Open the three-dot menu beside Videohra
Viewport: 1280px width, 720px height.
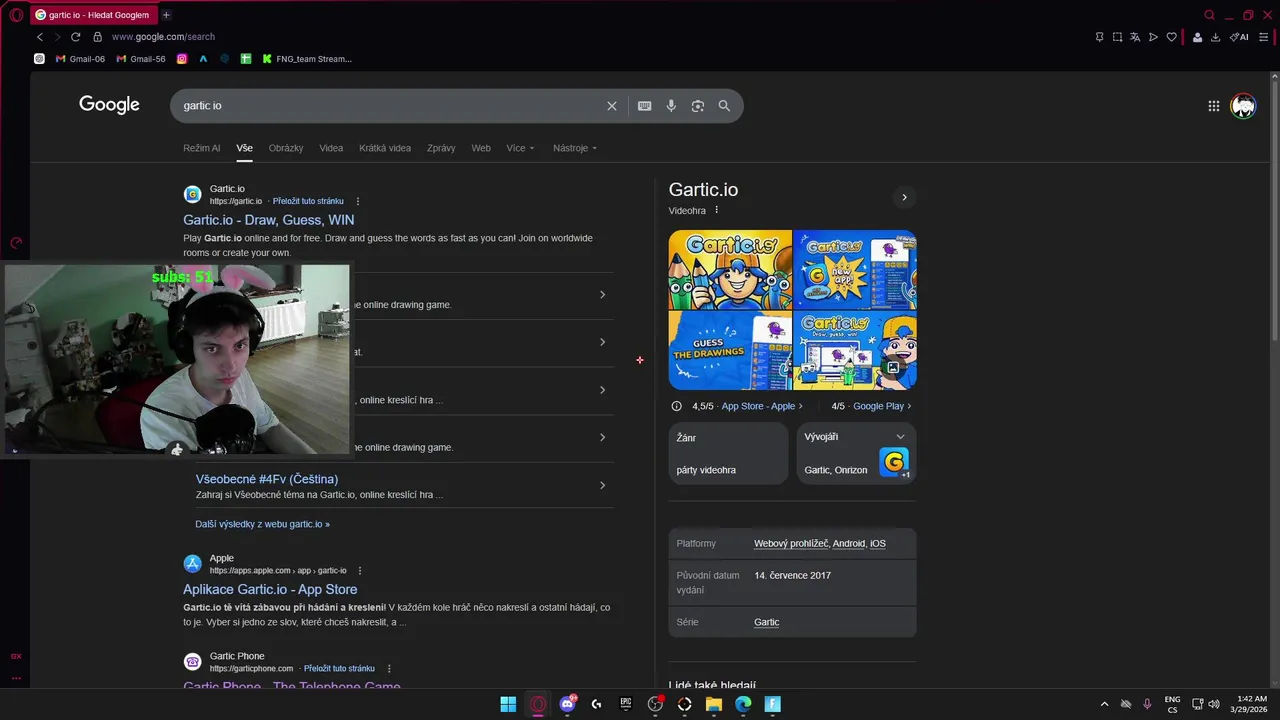(x=716, y=210)
